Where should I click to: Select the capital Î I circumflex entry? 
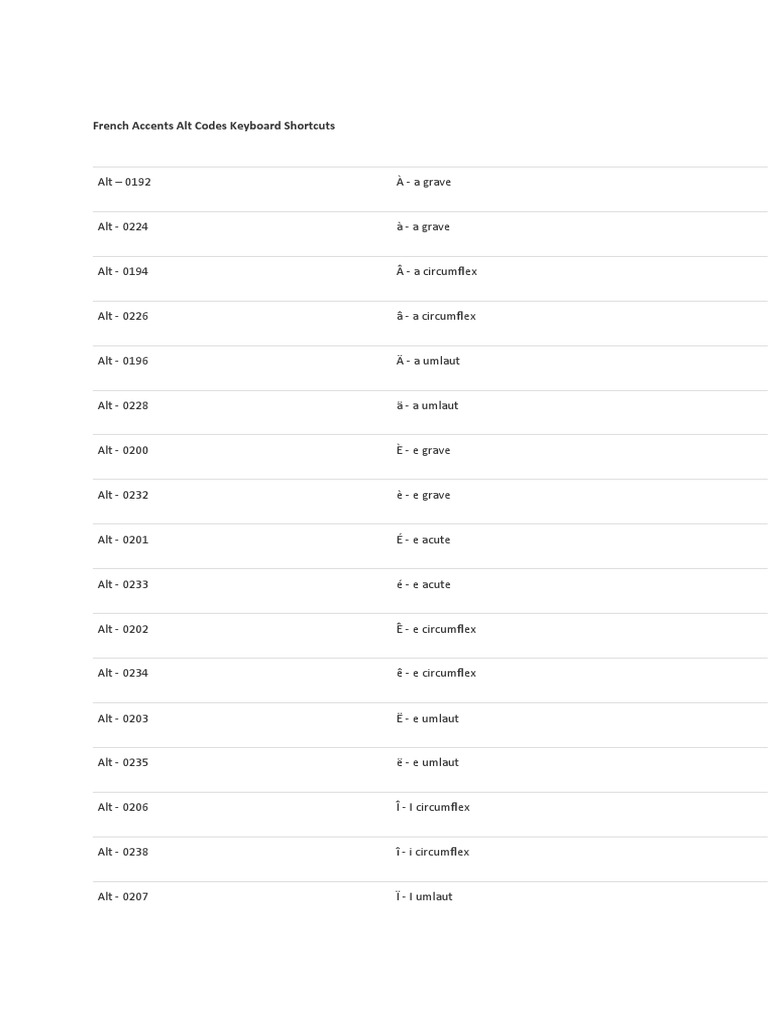point(432,808)
